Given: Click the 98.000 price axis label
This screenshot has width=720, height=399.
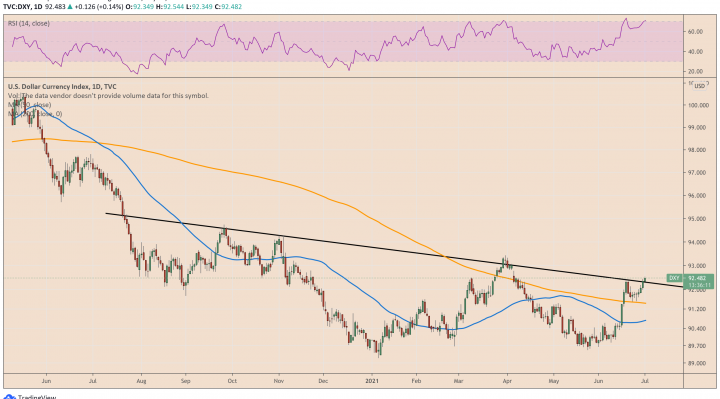Looking at the screenshot, I should [x=698, y=150].
